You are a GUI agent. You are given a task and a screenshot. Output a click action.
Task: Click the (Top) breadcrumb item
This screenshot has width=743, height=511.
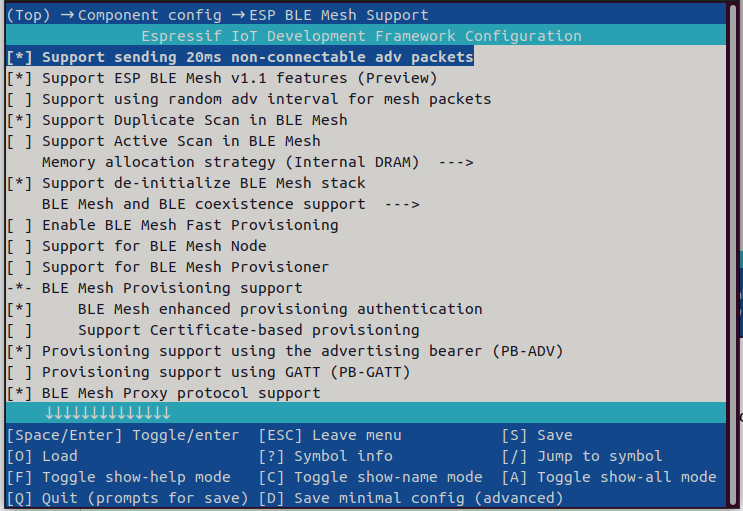point(28,15)
